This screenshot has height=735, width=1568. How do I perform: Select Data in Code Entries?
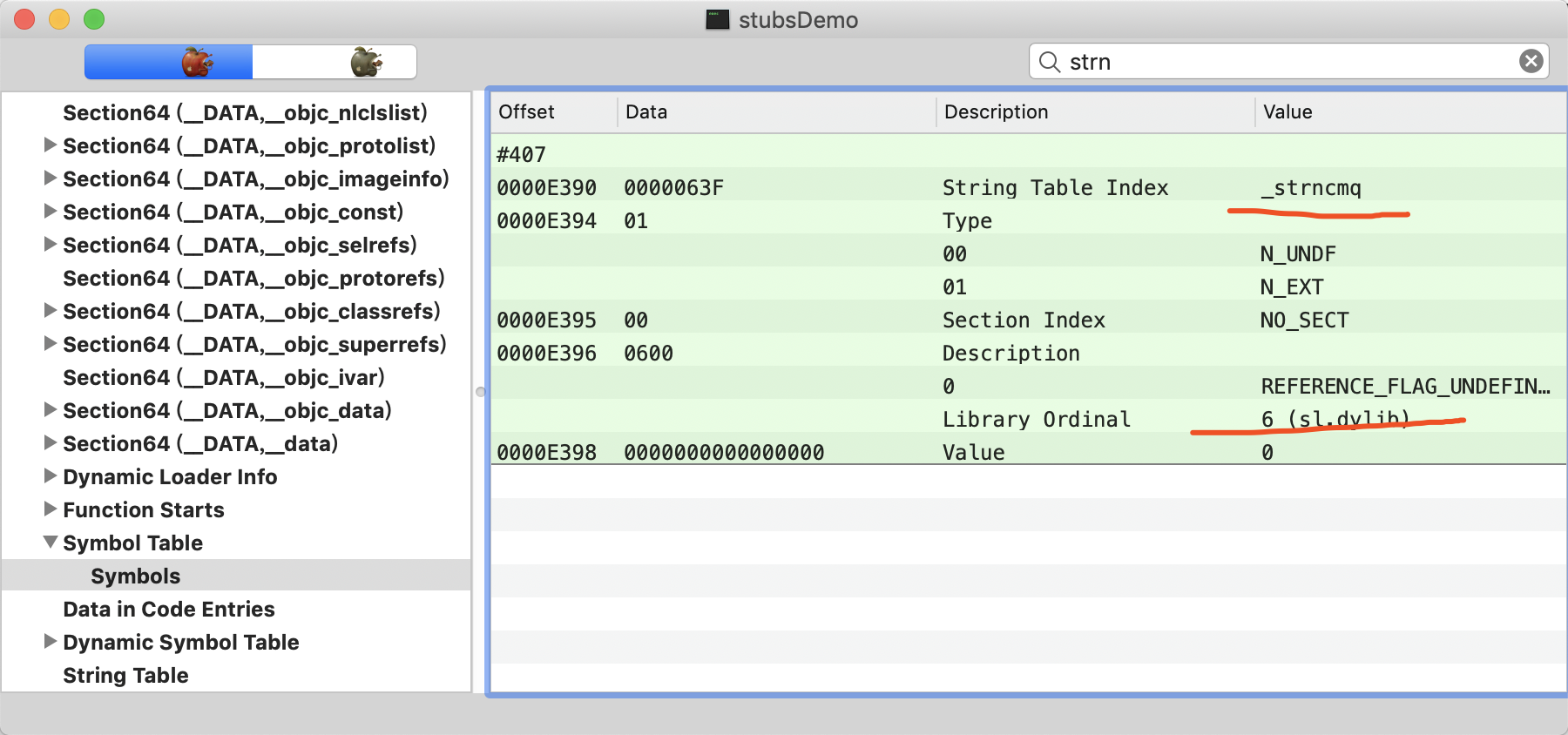[x=169, y=609]
